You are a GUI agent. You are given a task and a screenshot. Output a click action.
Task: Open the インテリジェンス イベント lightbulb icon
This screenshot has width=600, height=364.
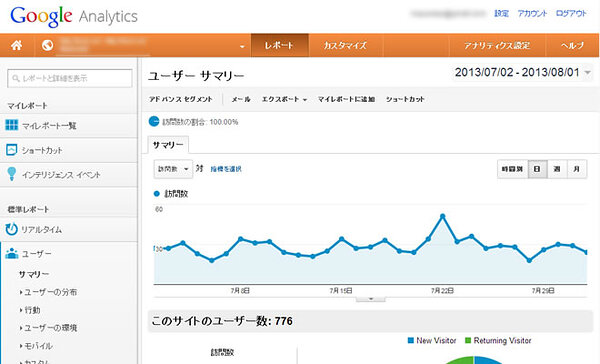11,174
